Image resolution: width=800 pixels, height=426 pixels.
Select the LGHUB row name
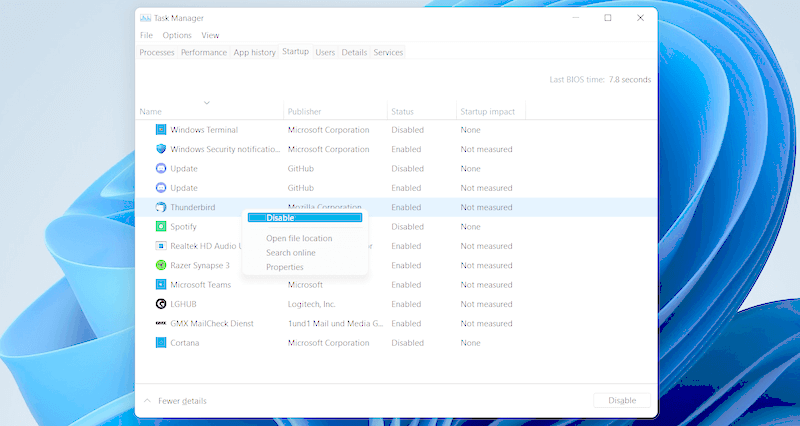[183, 304]
